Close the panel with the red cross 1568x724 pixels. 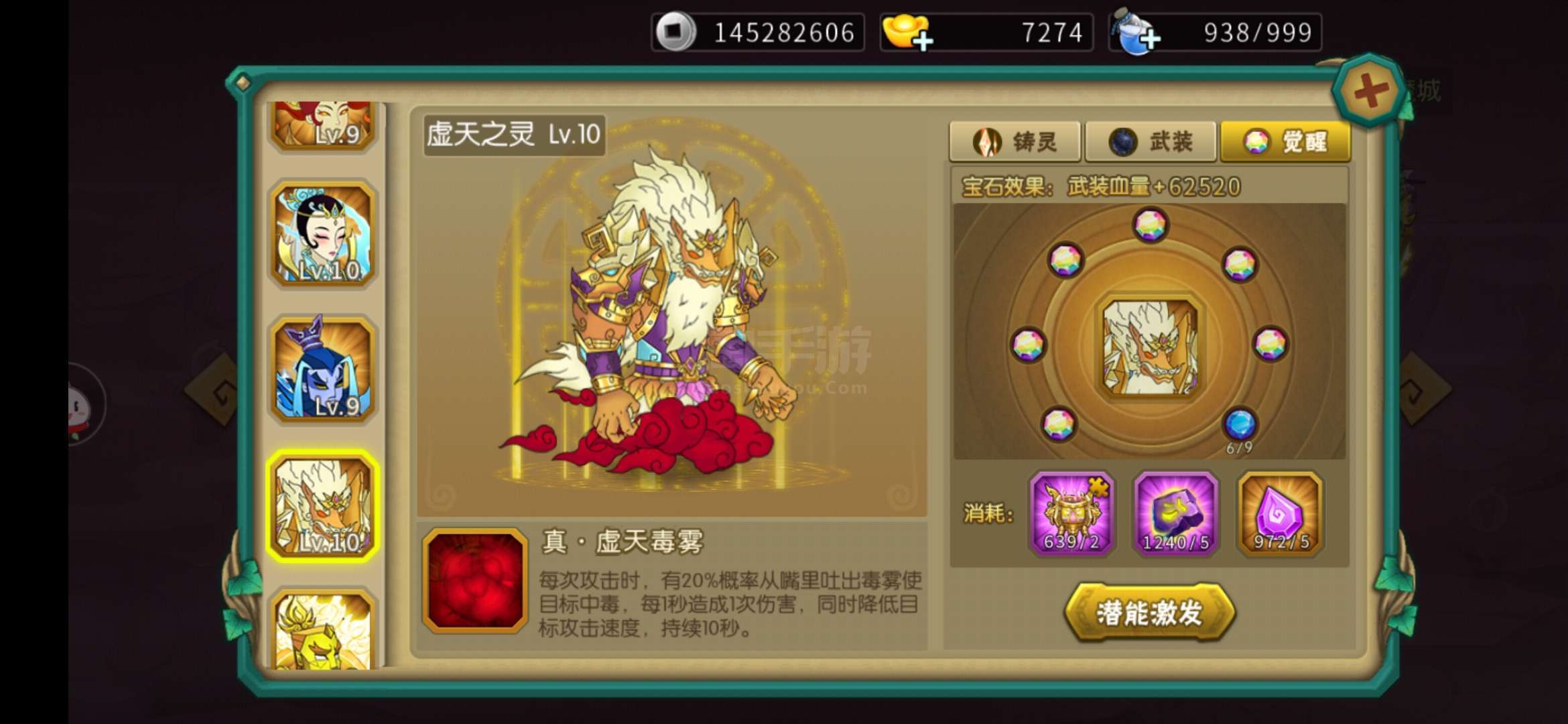[x=1370, y=90]
